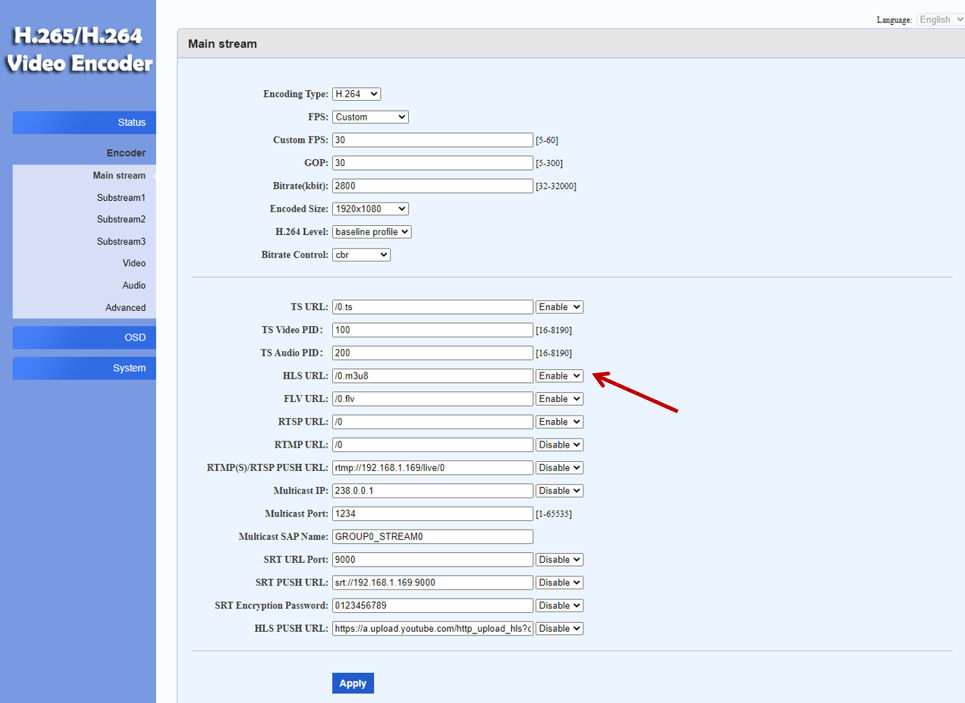Open the SRT PUSH URL Disable dropdown

pos(559,583)
